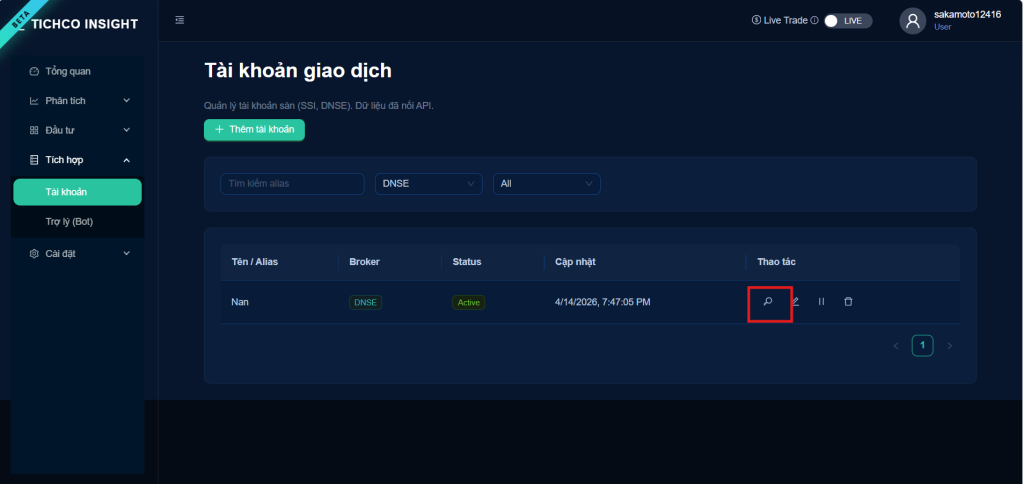
Task: Pause the Nan account with pause icon
Action: (x=821, y=301)
